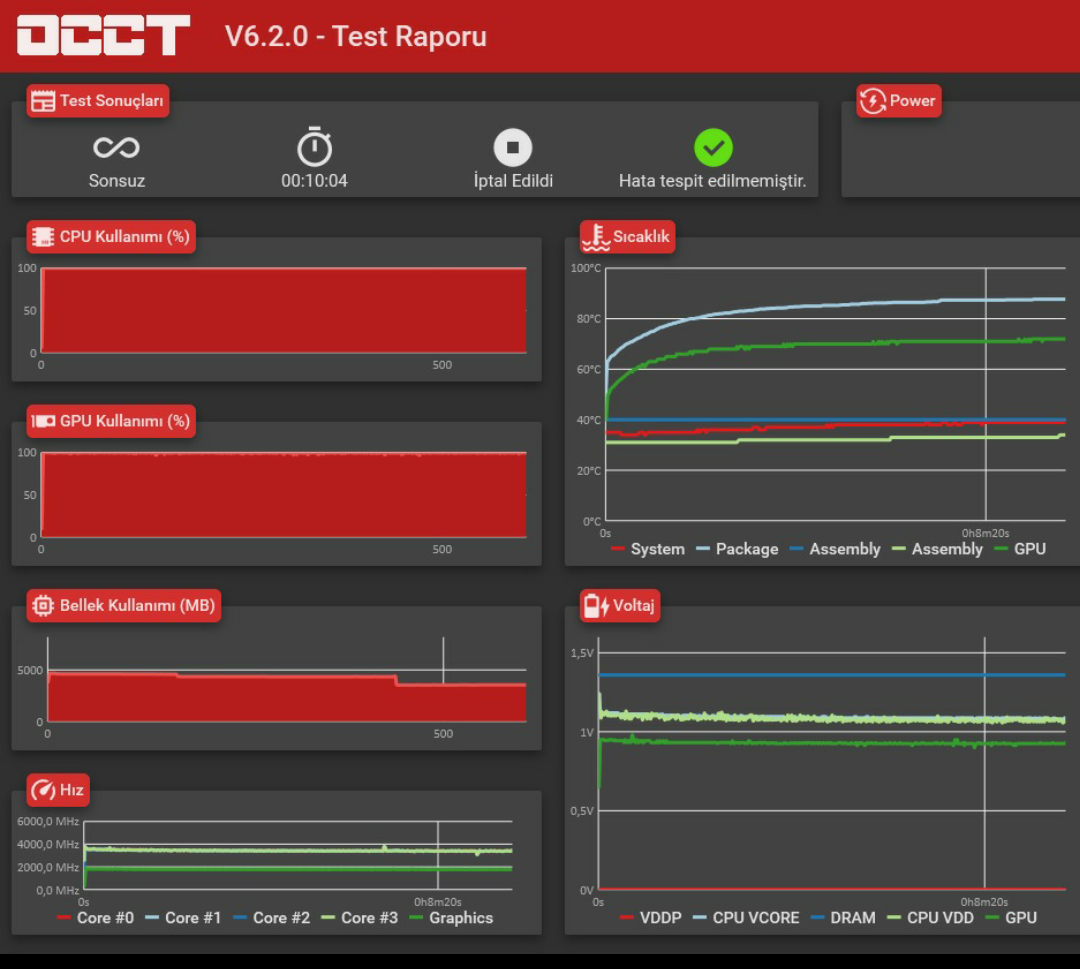Screen dimensions: 1080x969
Task: Click the Sıcaklık thermometer icon
Action: (596, 237)
